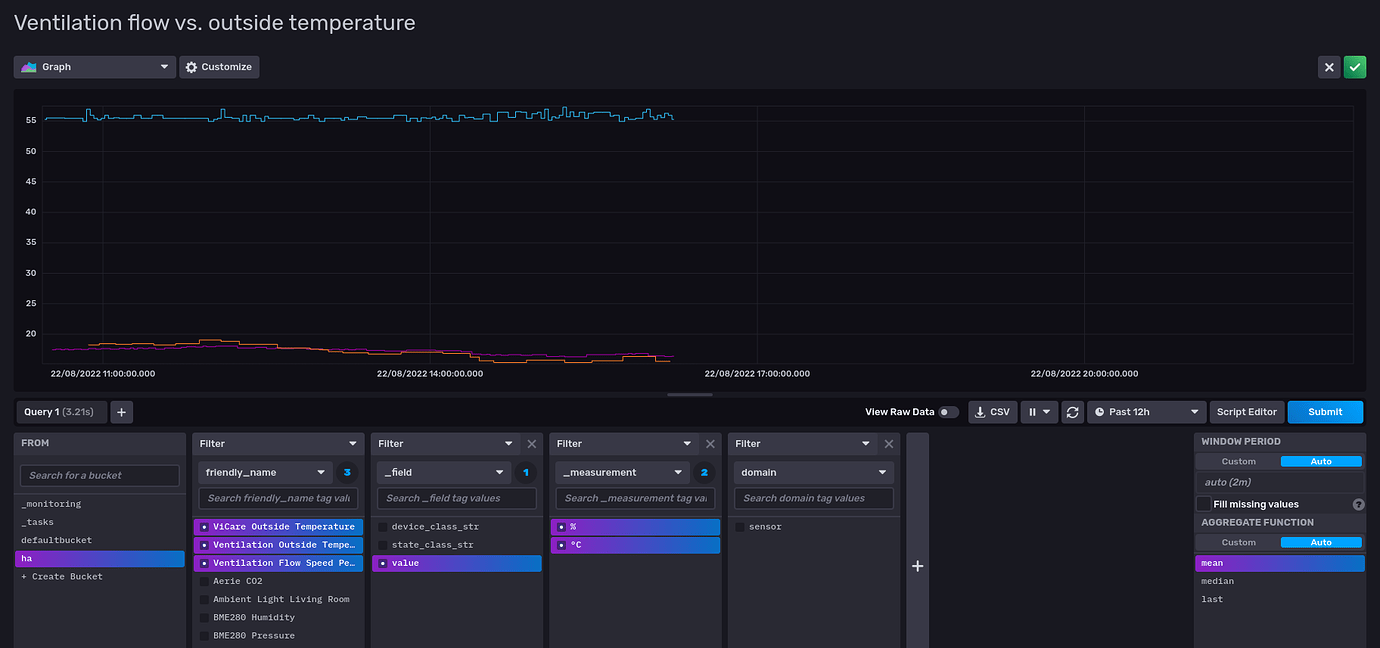Deselect the % measurement

tap(635, 527)
